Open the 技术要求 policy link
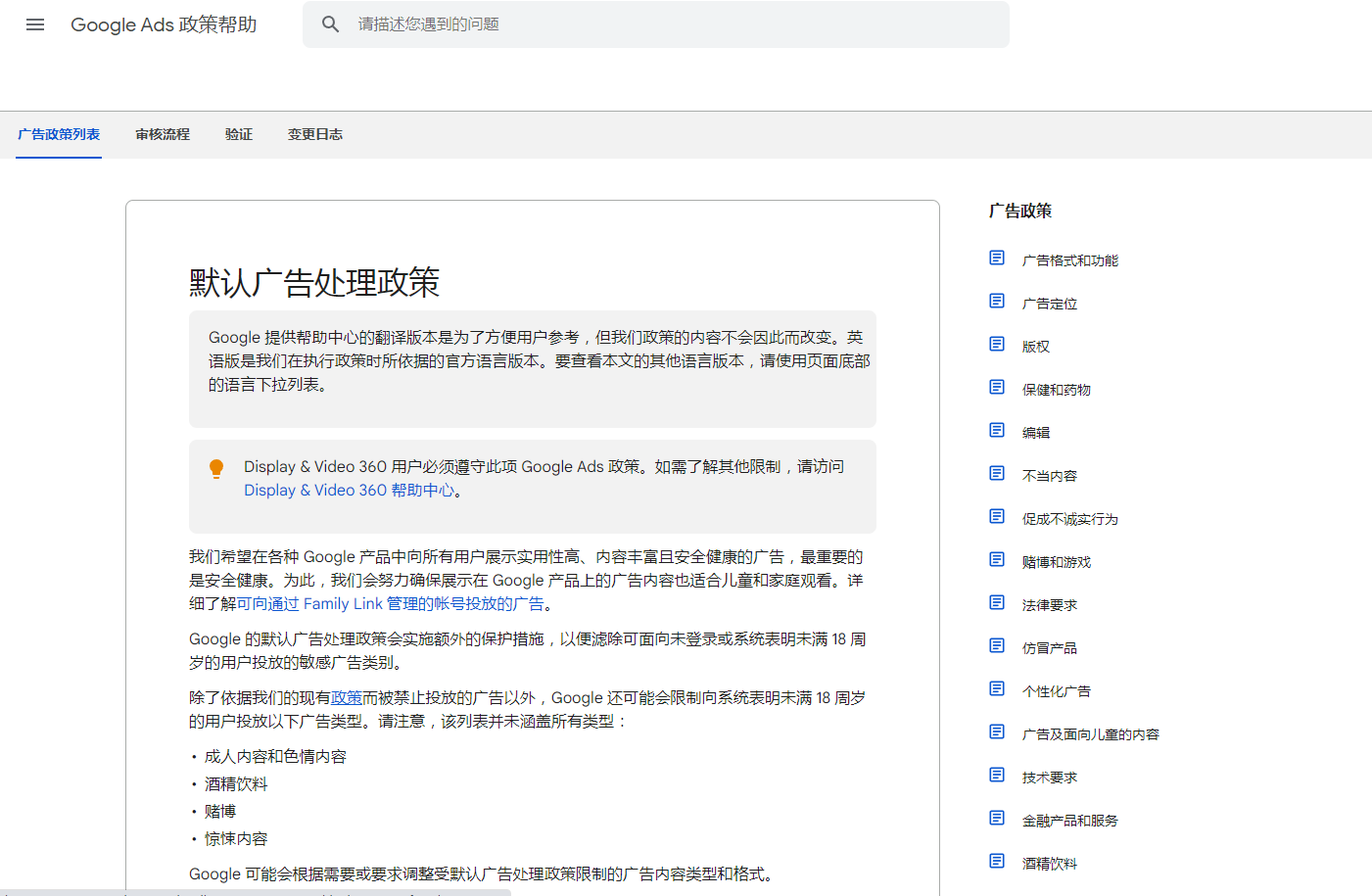The height and width of the screenshot is (896, 1372). tap(1050, 778)
